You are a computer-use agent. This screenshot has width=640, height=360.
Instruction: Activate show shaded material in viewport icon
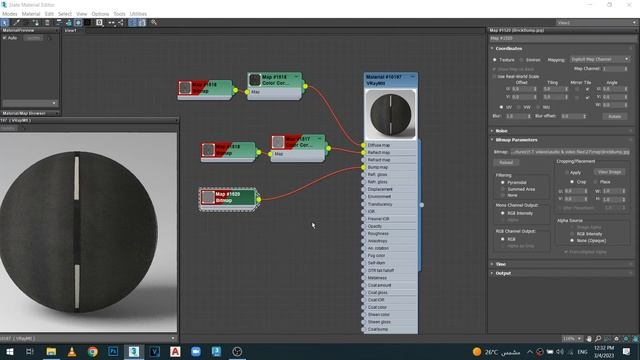(78, 23)
